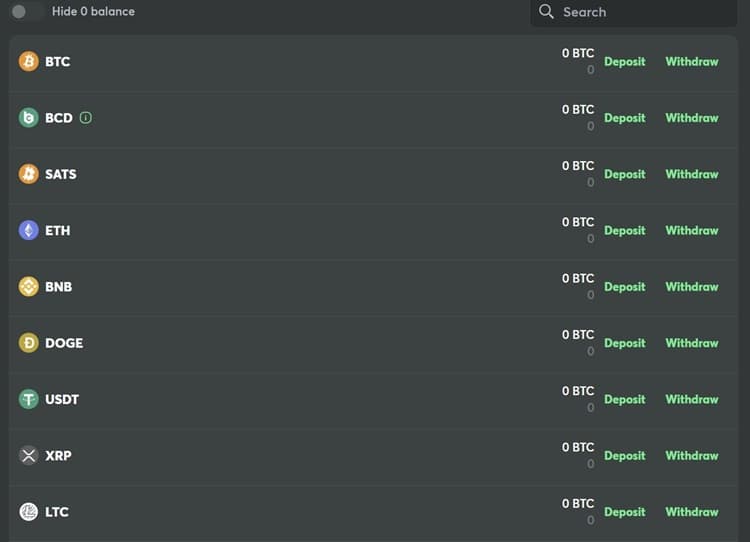Click the BCD coin icon
Screen dimensions: 750x542
pyautogui.click(x=29, y=118)
